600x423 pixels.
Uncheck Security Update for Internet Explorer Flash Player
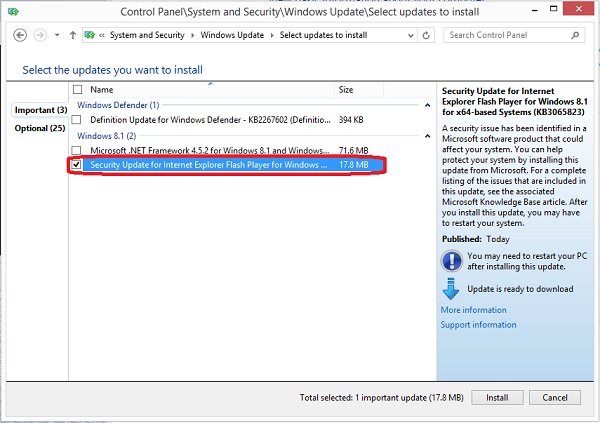pyautogui.click(x=77, y=165)
